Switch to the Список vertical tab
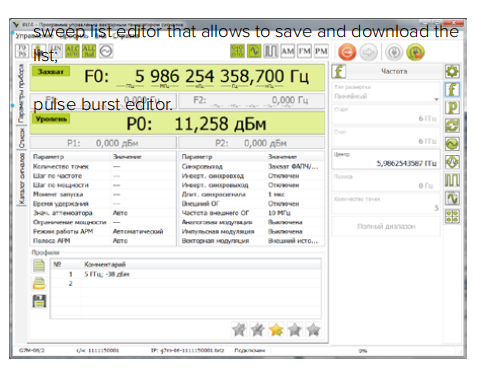487x373 pixels. (21, 138)
